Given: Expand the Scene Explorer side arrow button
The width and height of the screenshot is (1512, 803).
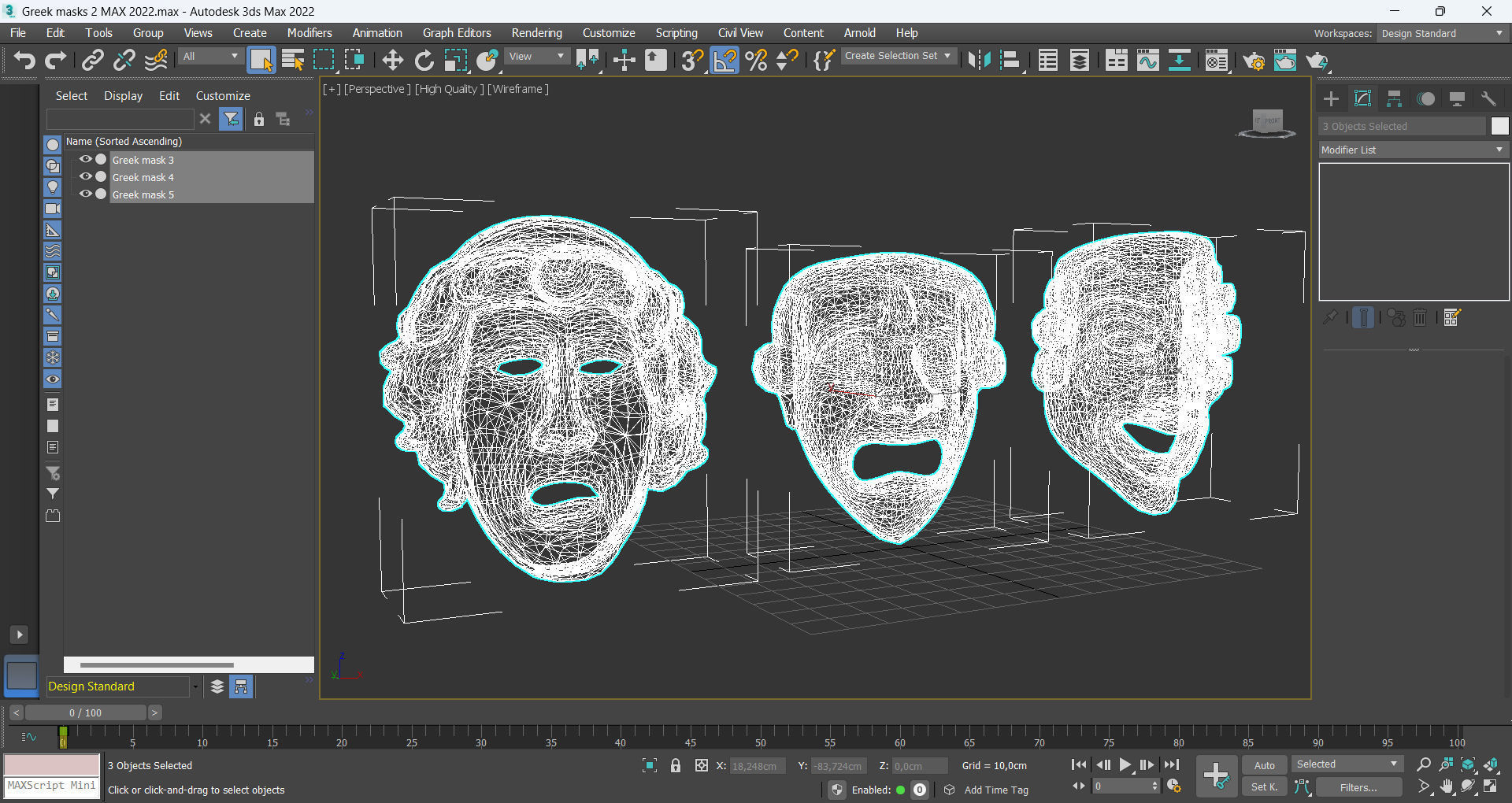Looking at the screenshot, I should (x=20, y=635).
